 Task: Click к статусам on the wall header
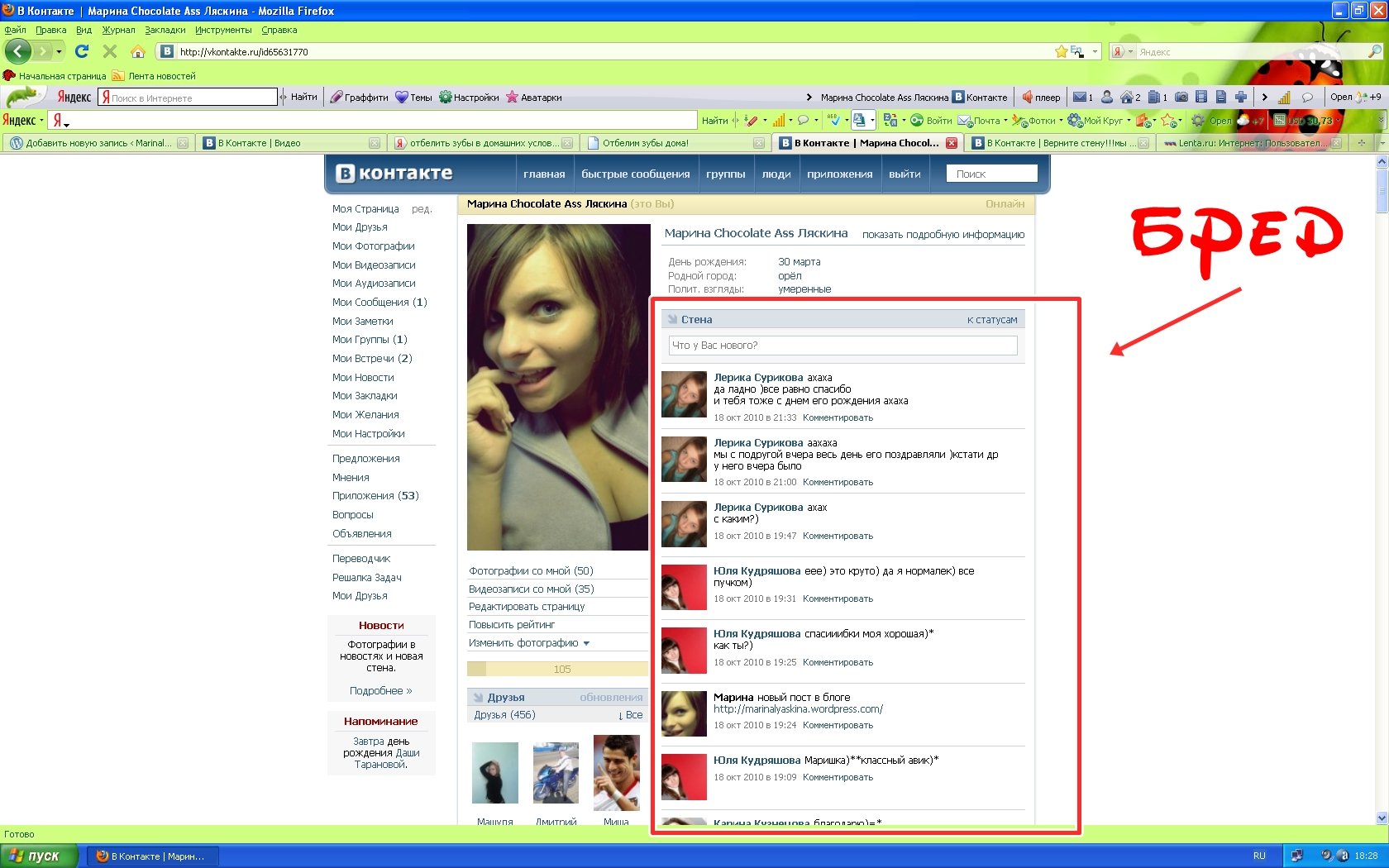(992, 320)
